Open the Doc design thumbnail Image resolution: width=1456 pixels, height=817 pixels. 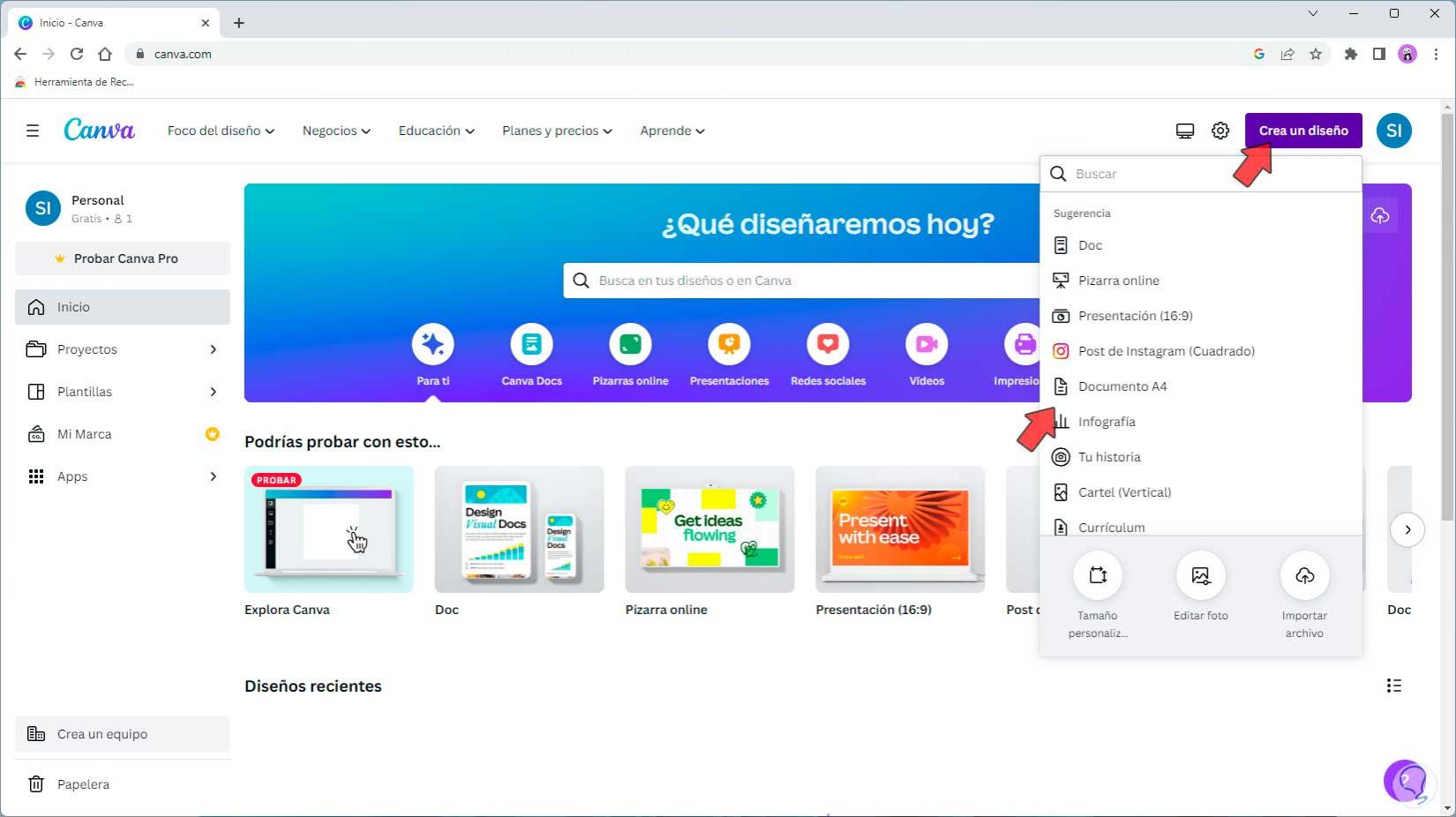coord(519,529)
